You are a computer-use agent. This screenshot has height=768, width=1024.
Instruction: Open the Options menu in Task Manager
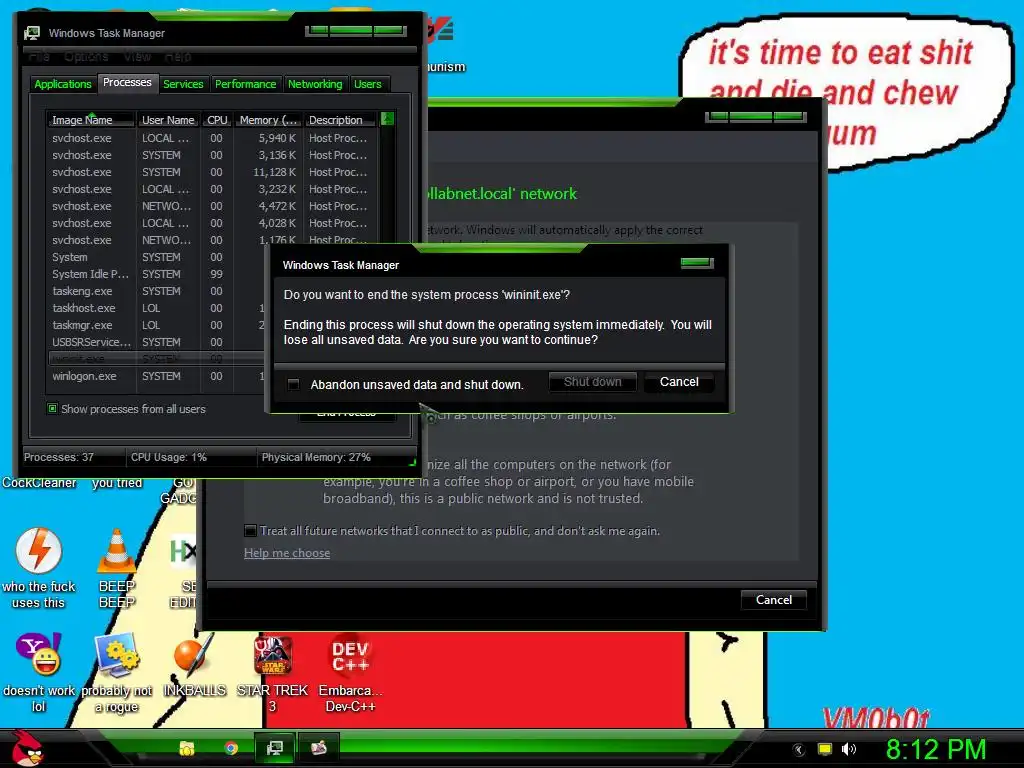point(86,57)
